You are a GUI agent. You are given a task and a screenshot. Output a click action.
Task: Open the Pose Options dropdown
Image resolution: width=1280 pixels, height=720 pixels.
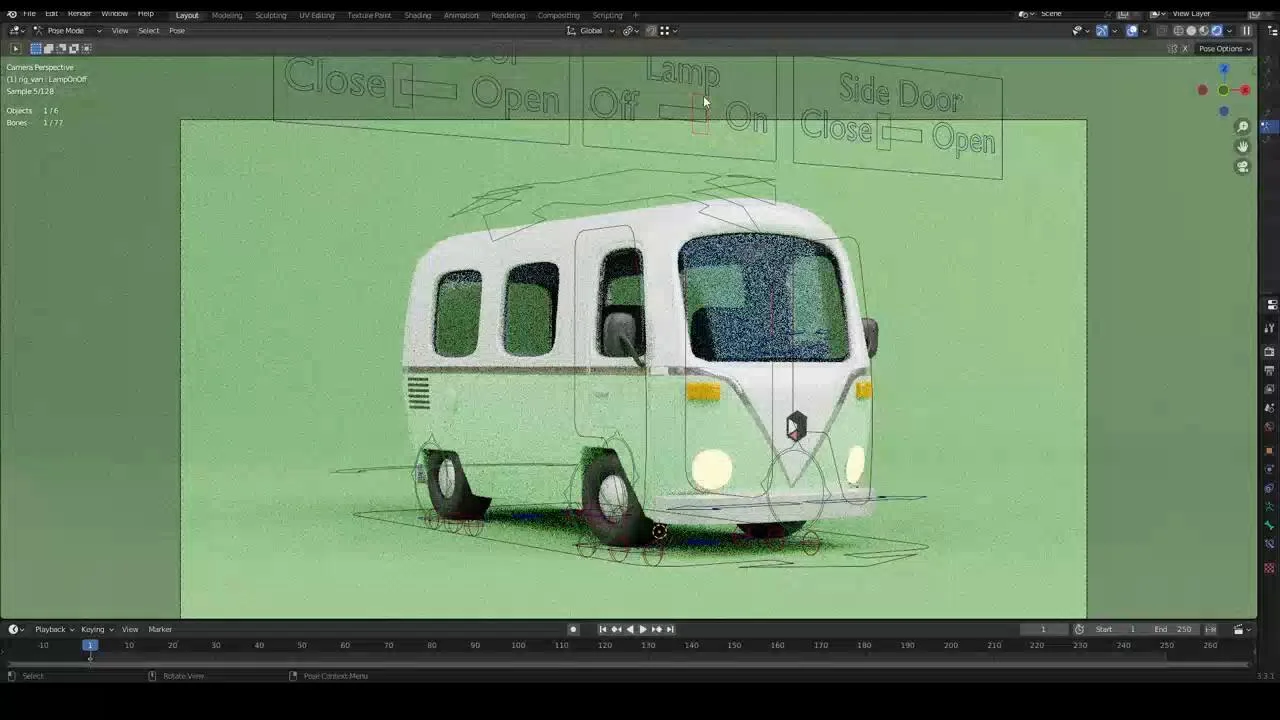1224,49
